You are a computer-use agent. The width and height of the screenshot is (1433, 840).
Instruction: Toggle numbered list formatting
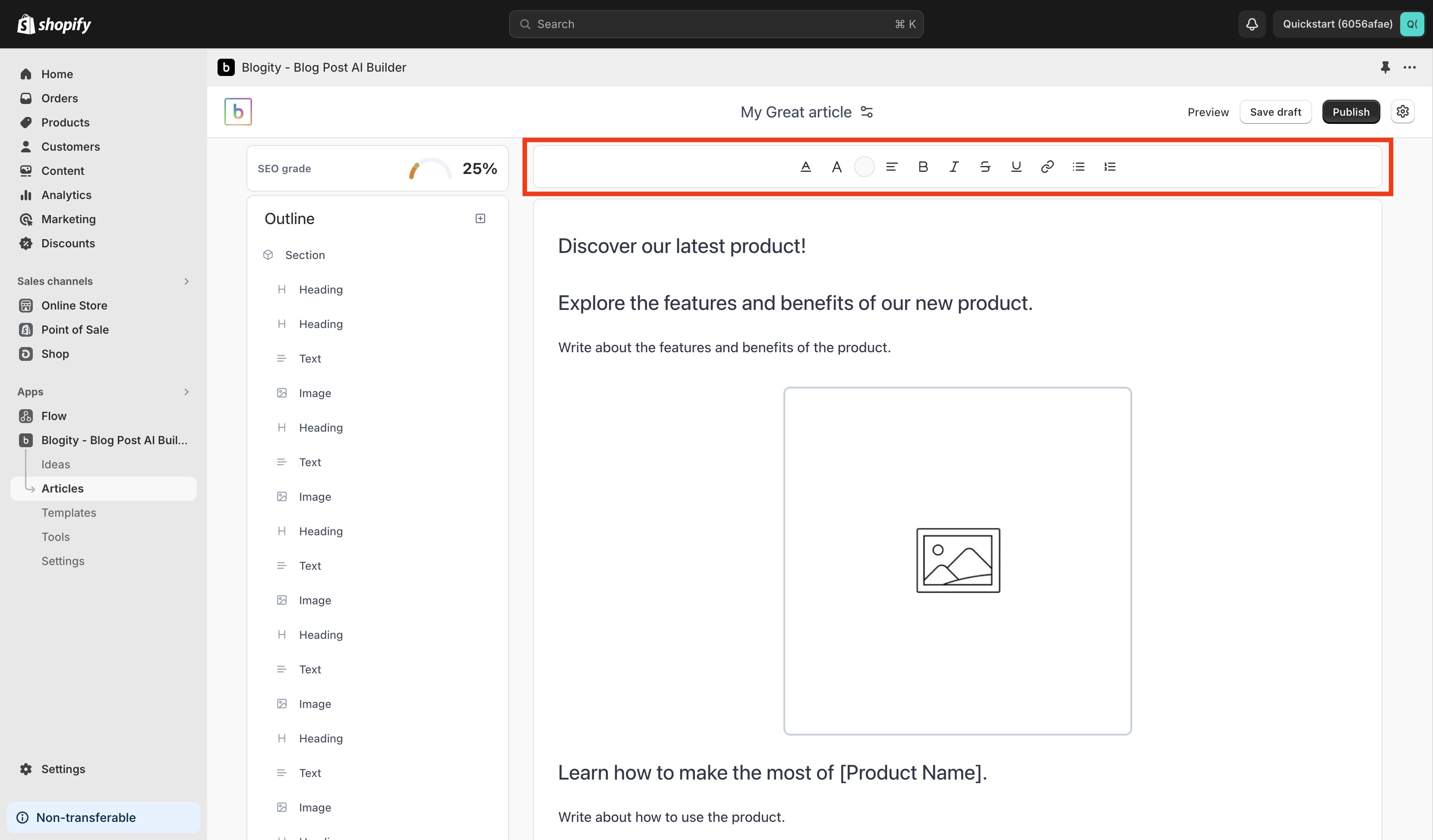tap(1109, 167)
